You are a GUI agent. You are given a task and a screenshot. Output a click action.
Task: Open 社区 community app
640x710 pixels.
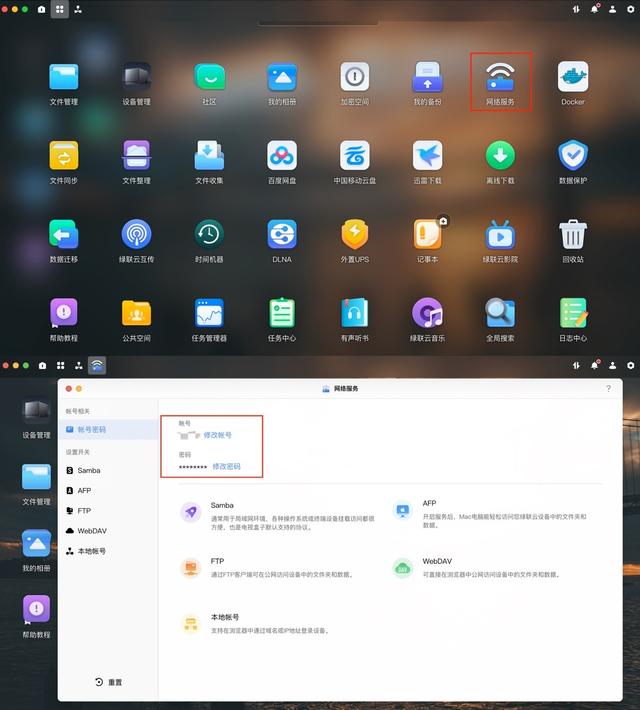209,82
